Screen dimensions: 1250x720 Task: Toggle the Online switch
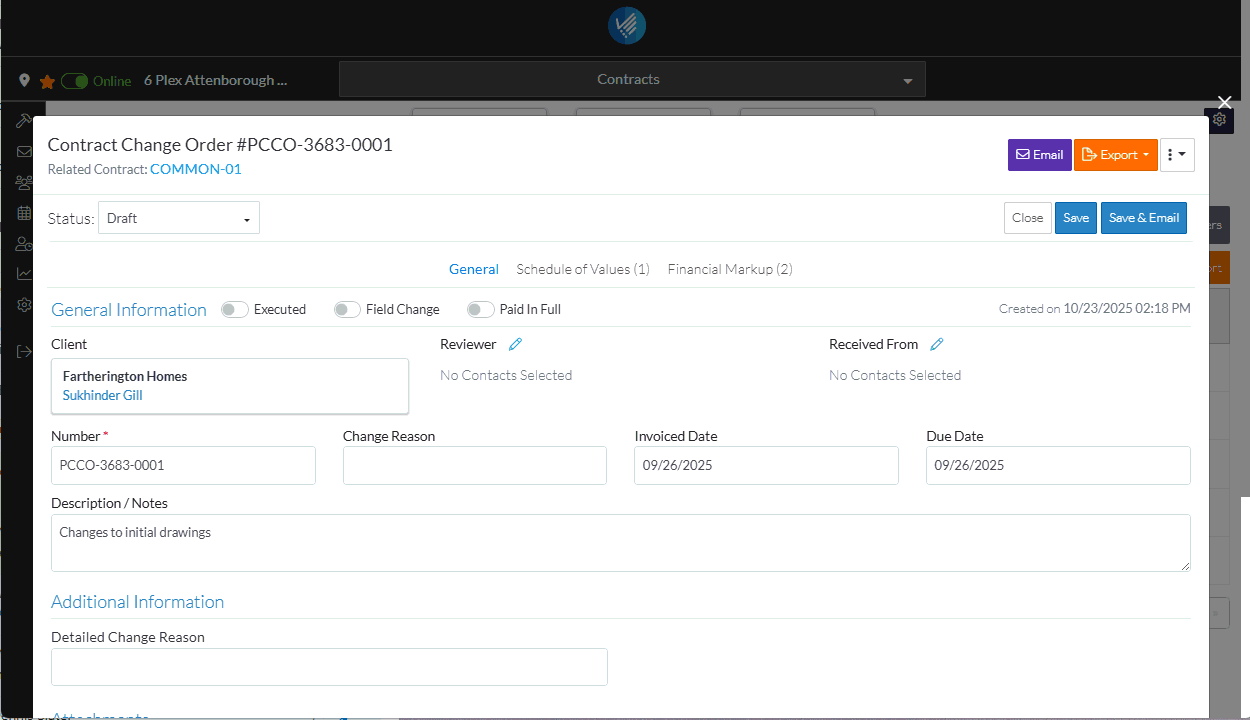click(75, 81)
